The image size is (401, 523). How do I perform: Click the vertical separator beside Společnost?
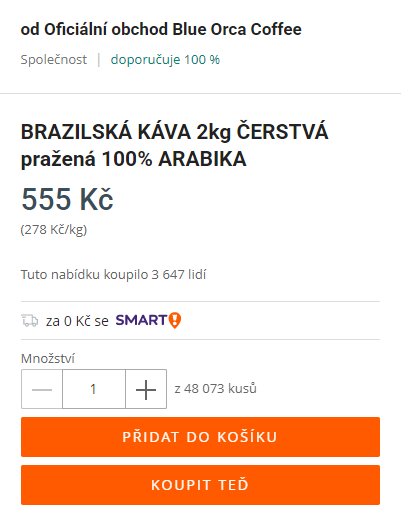(x=99, y=60)
